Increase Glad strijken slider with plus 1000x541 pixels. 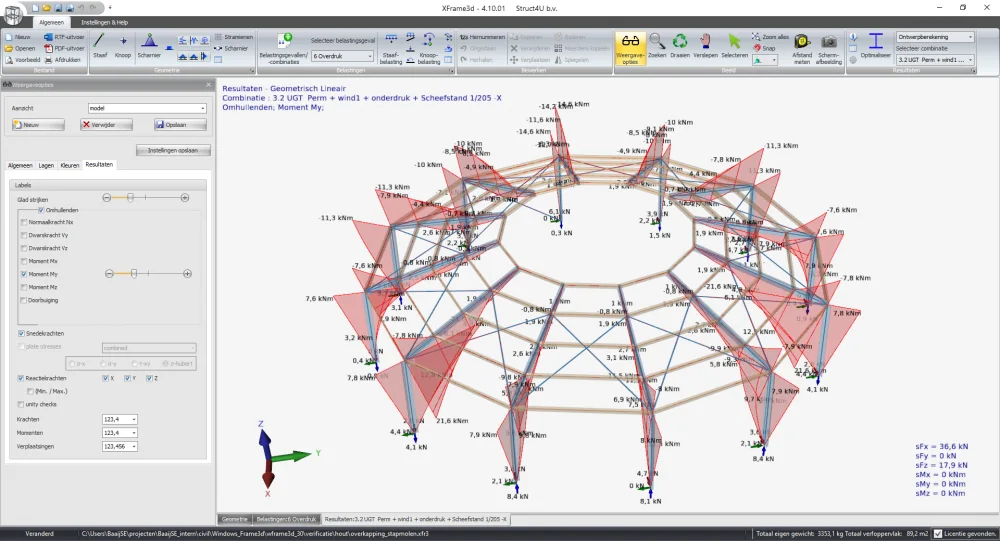tap(185, 198)
